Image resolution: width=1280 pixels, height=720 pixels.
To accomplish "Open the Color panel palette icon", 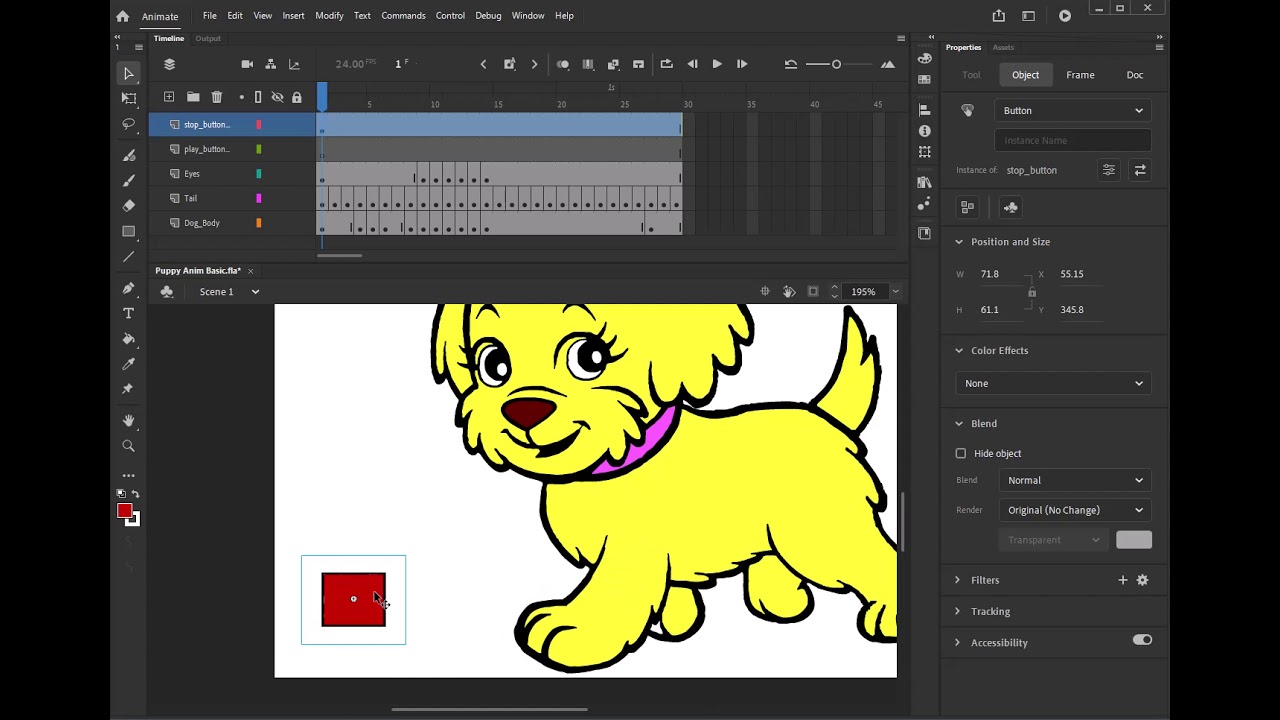I will tap(924, 59).
